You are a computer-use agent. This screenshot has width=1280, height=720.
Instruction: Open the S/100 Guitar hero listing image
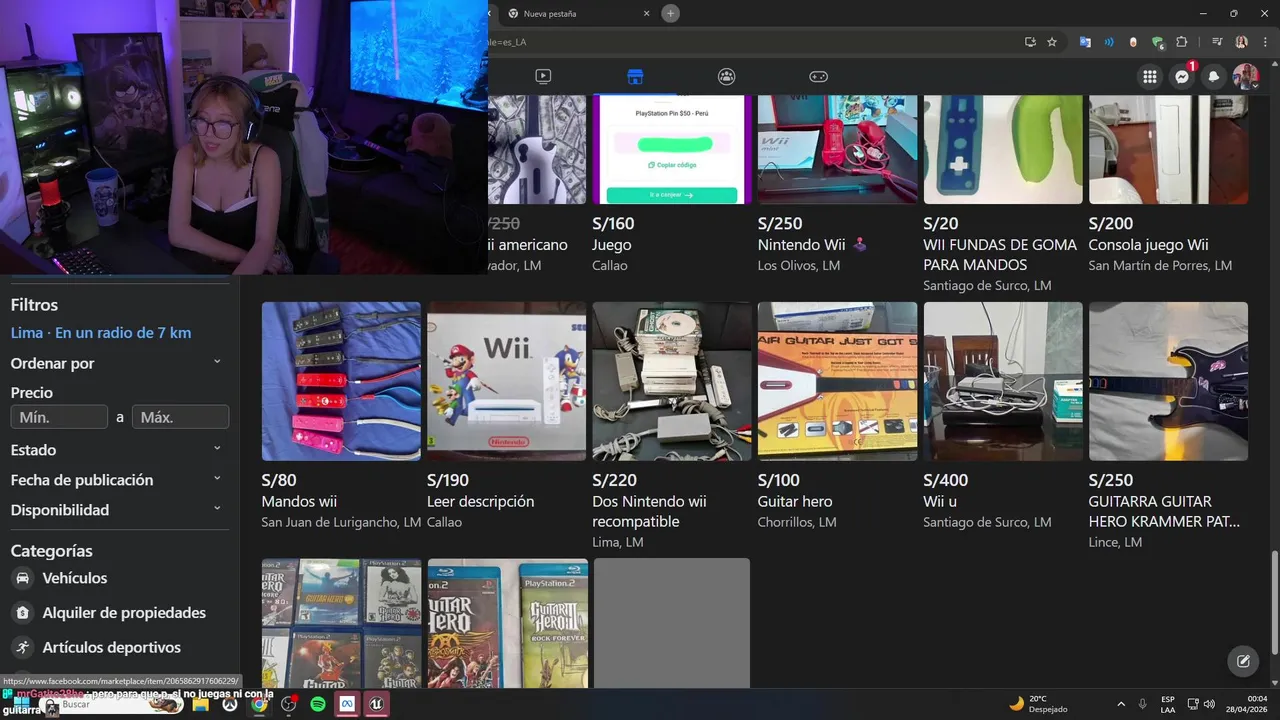[x=837, y=381]
